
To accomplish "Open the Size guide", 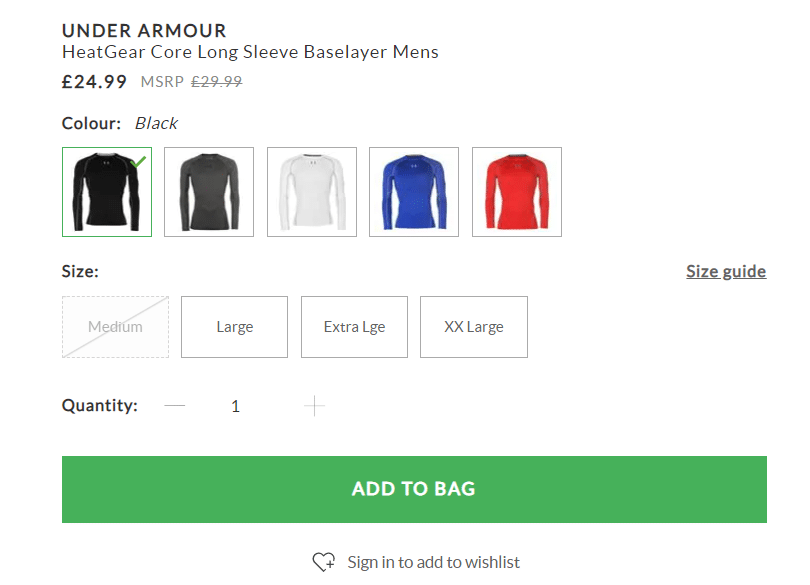I will 726,271.
